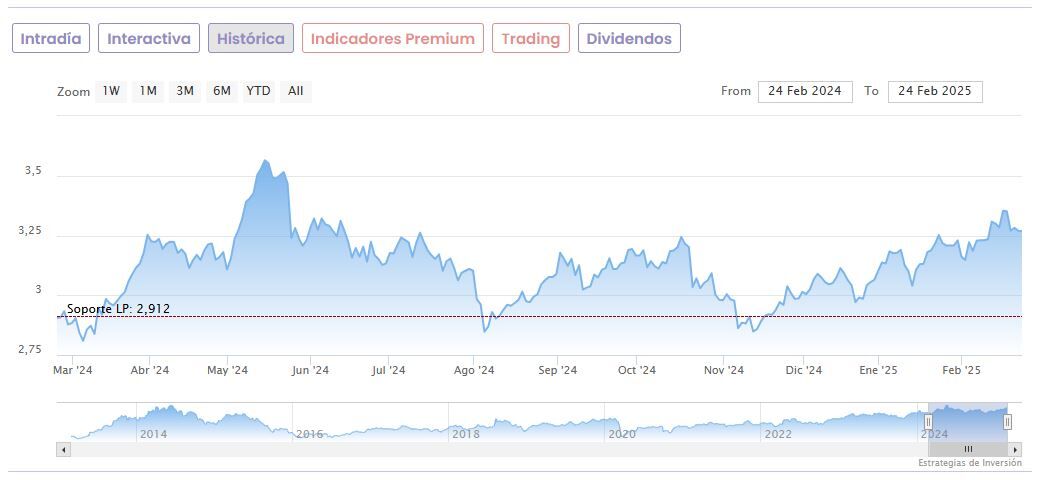The height and width of the screenshot is (480, 1041).
Task: Click the To date input field
Action: click(935, 91)
